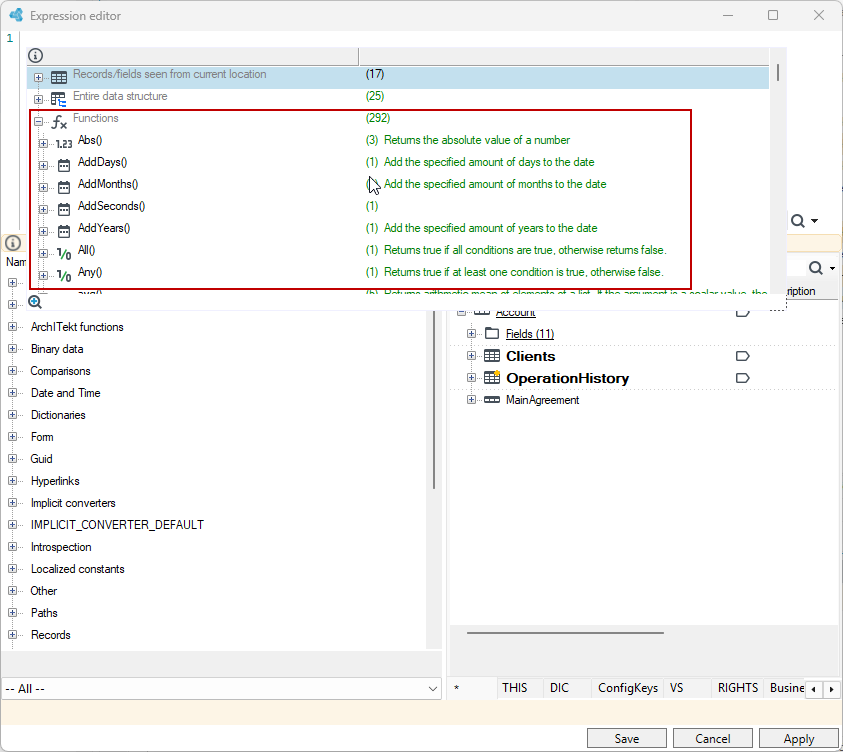Select the RIGHTS tab
Viewport: 843px width, 752px height.
point(738,688)
